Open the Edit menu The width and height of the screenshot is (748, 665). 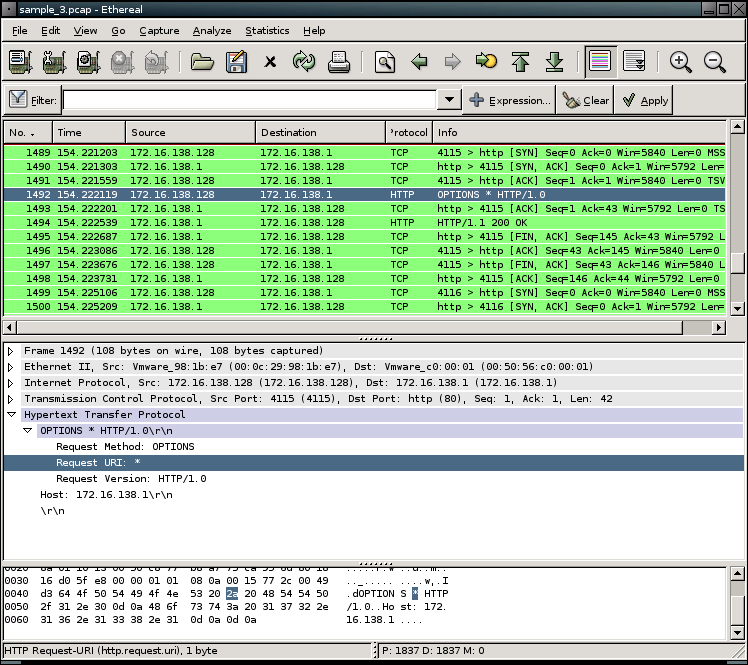tap(50, 31)
